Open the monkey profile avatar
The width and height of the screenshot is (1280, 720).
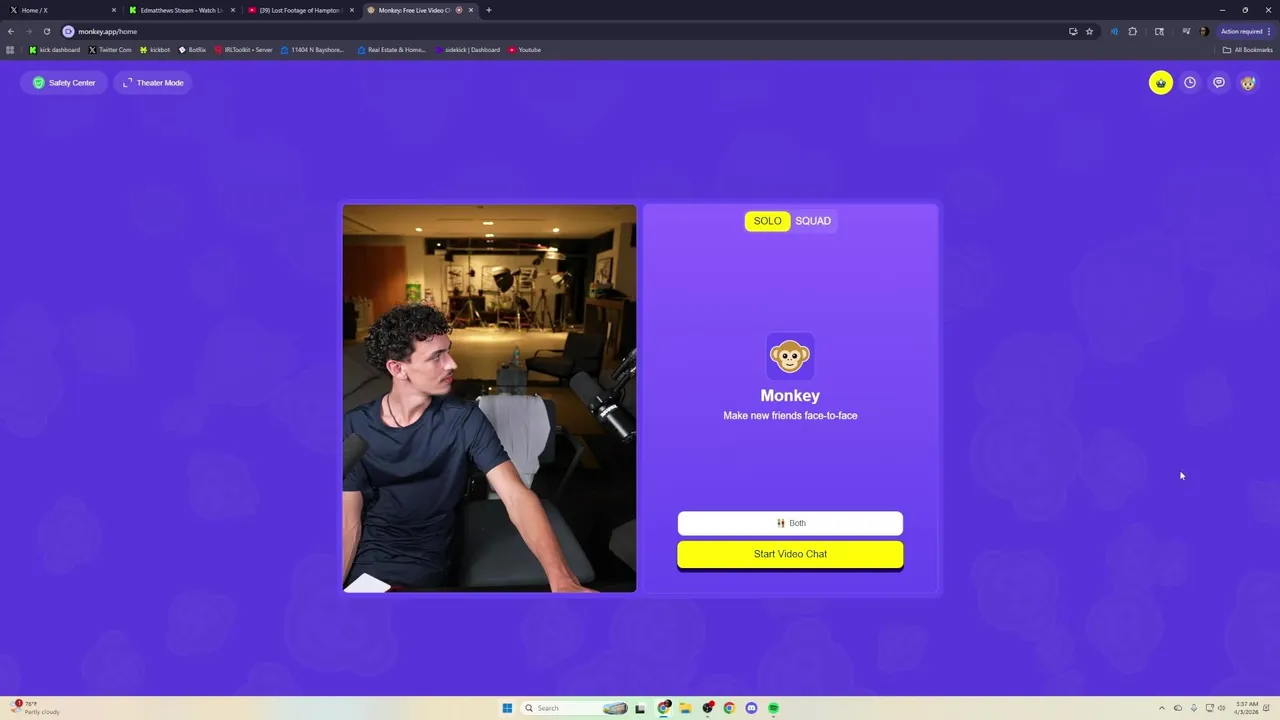point(1248,83)
